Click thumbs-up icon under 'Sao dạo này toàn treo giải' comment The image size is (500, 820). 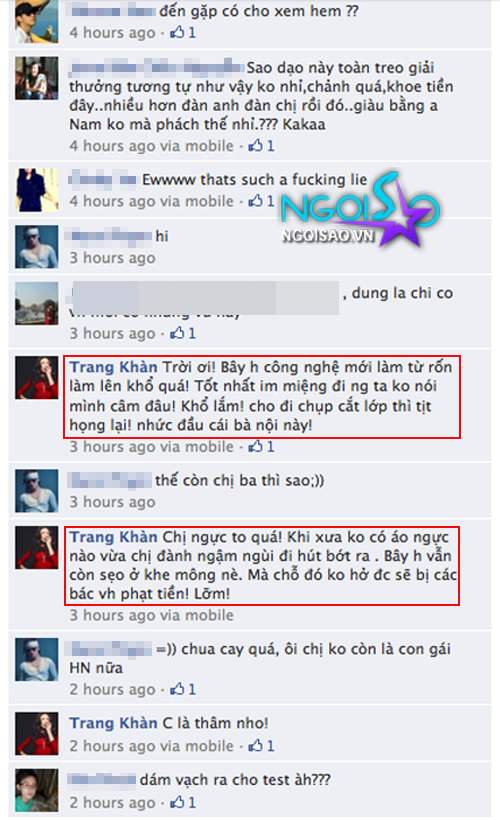[255, 145]
